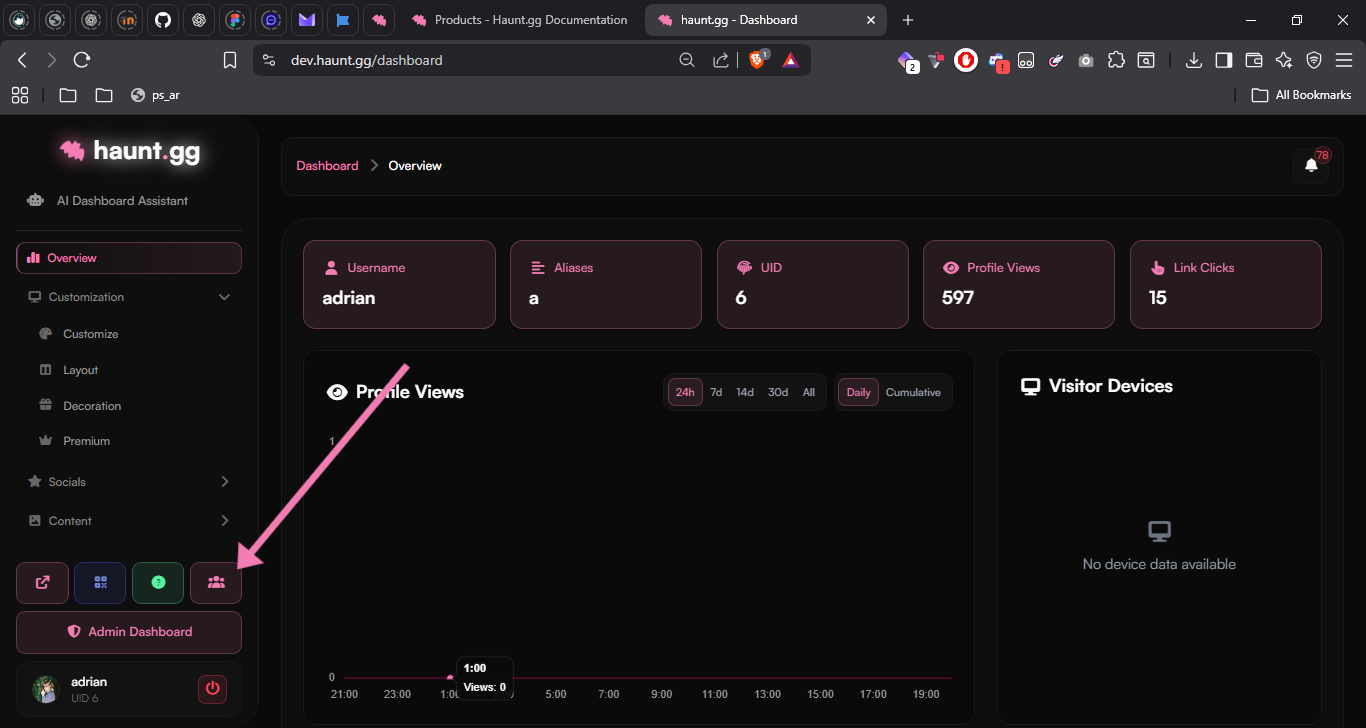1366x728 pixels.
Task: Open Brave Shields lion icon
Action: (758, 60)
